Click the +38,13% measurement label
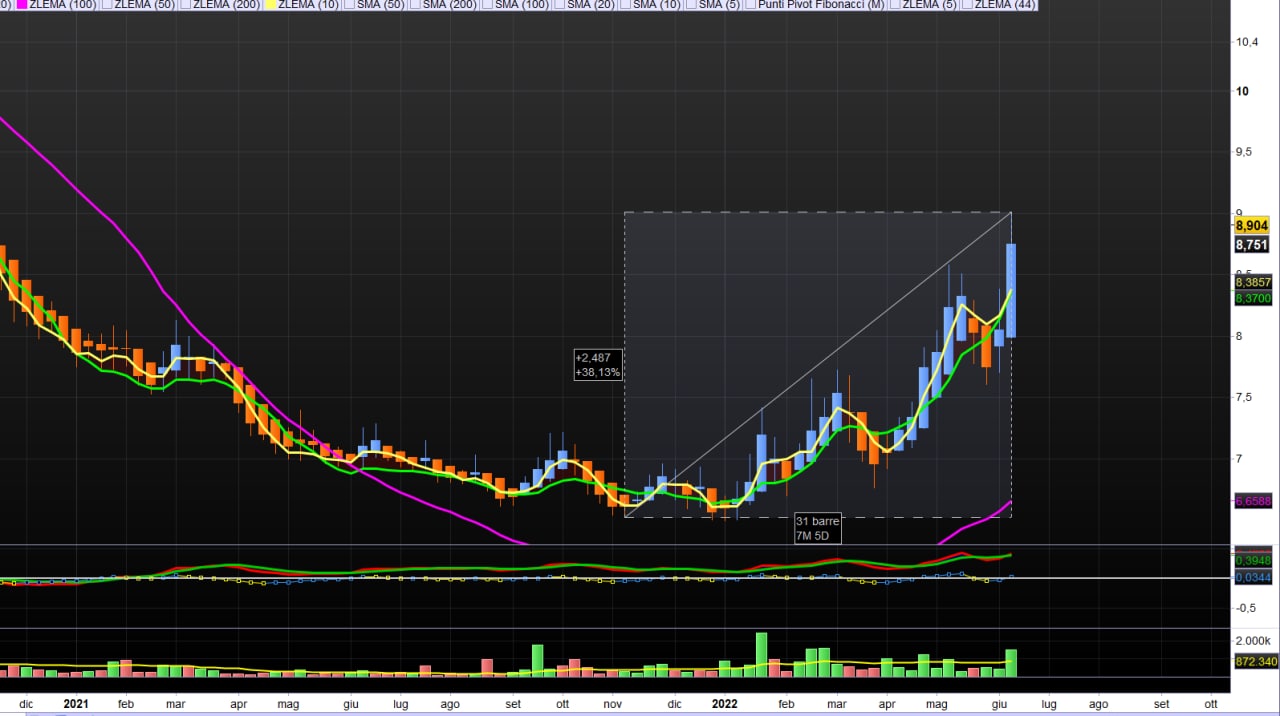1280x716 pixels. click(x=598, y=372)
